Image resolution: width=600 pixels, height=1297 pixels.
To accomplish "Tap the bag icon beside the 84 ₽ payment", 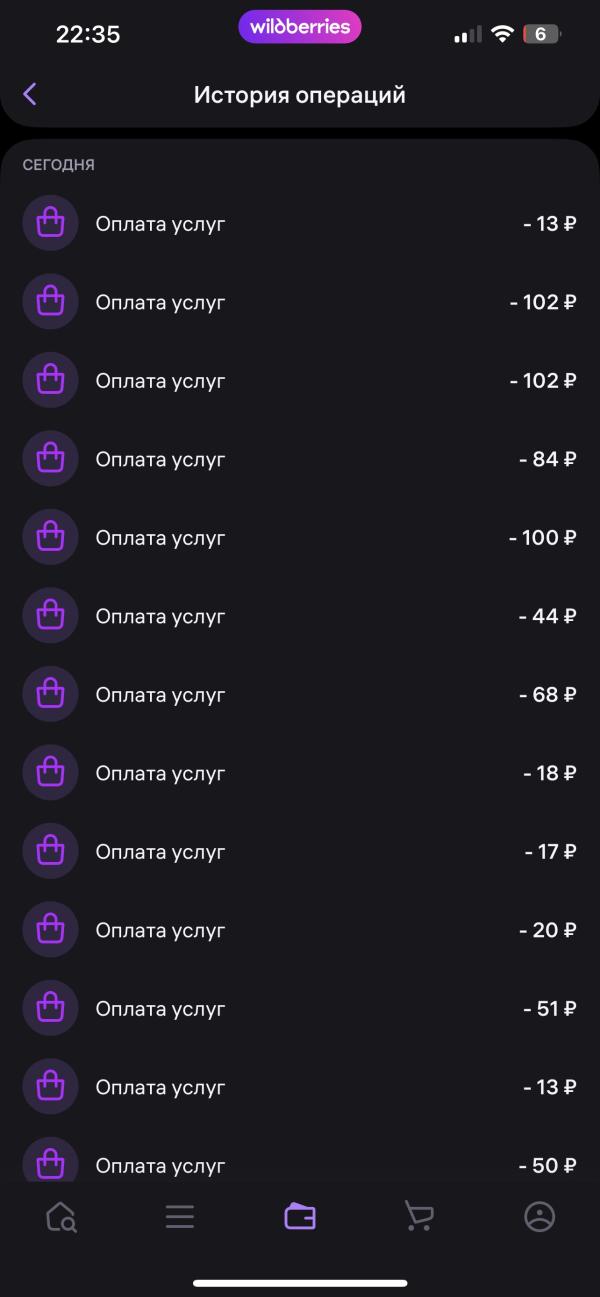I will 50,459.
